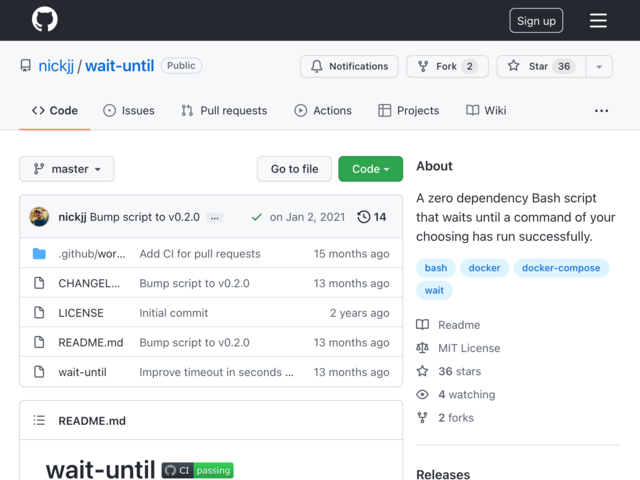Screen dimensions: 640x480
Task: Select the bash topic tag
Action: (x=436, y=268)
